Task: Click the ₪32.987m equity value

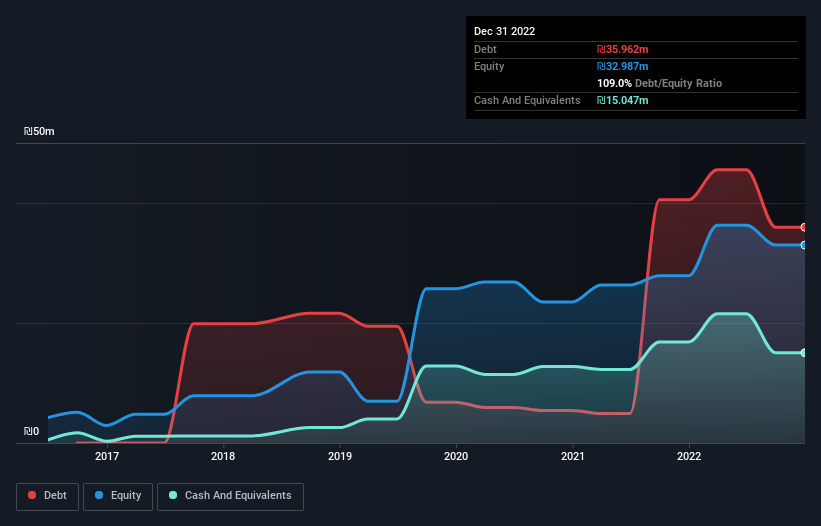Action: point(623,66)
